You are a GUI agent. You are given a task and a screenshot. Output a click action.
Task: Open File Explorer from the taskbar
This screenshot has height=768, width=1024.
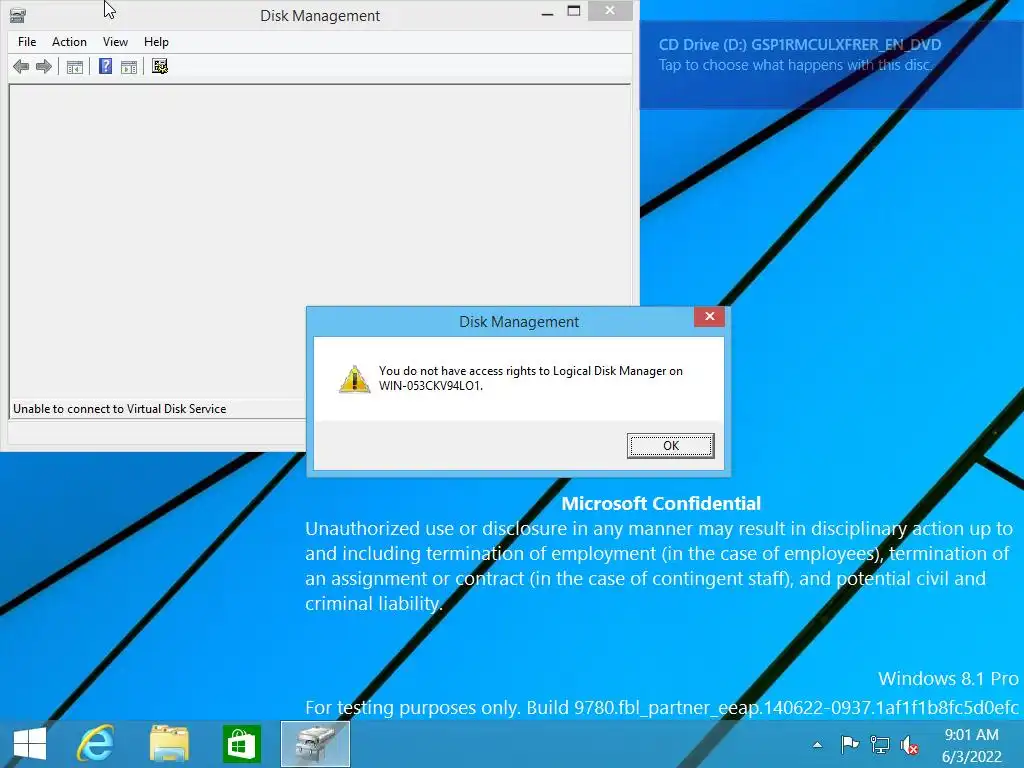pyautogui.click(x=169, y=744)
